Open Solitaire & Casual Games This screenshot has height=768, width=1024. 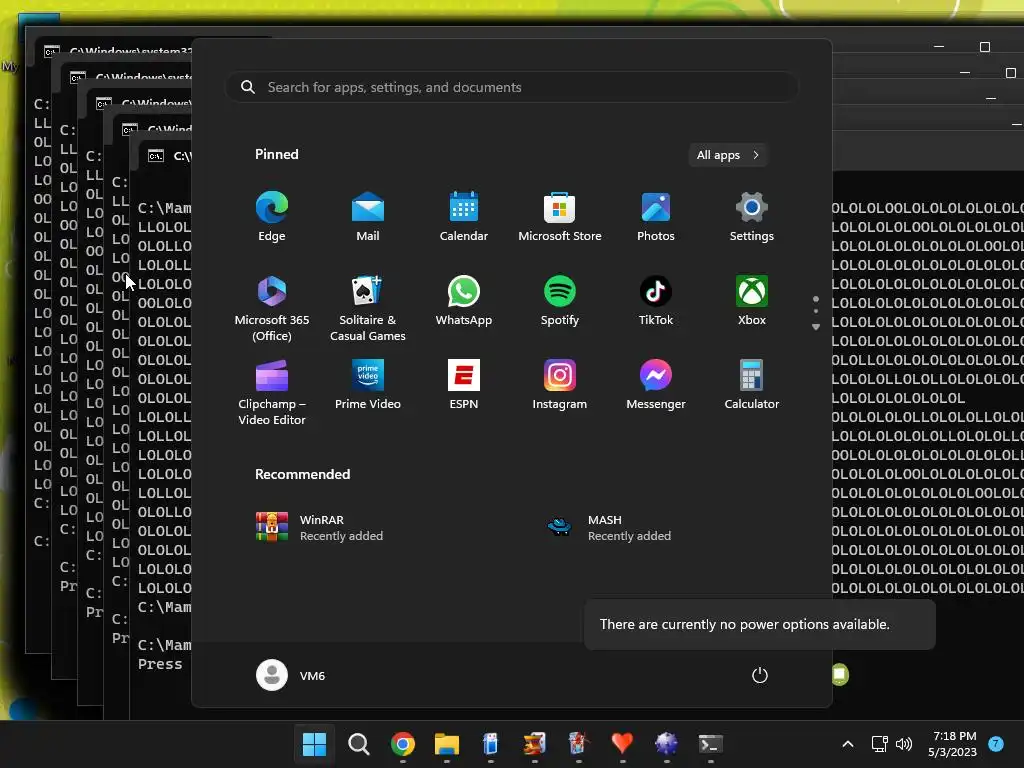pyautogui.click(x=368, y=308)
